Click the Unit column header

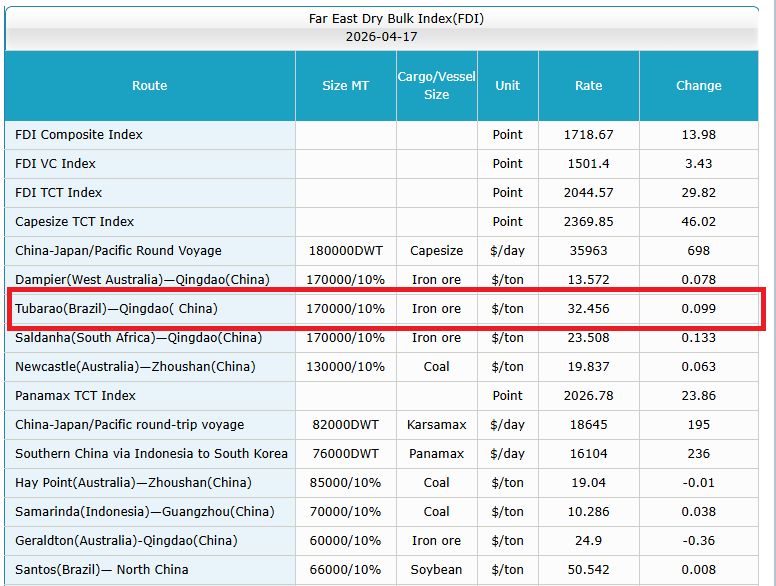point(508,86)
